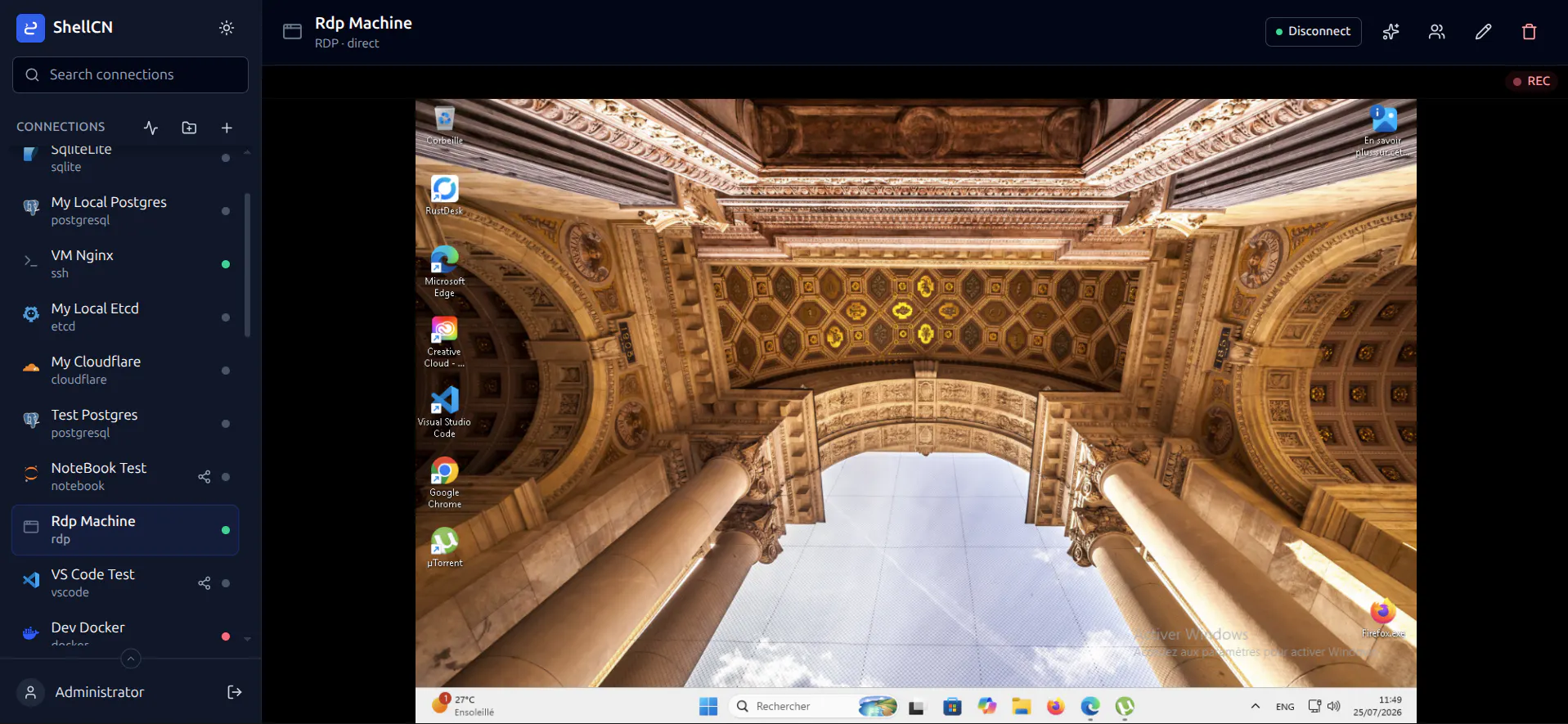Add a new connection with plus icon
The image size is (1568, 724).
(227, 128)
